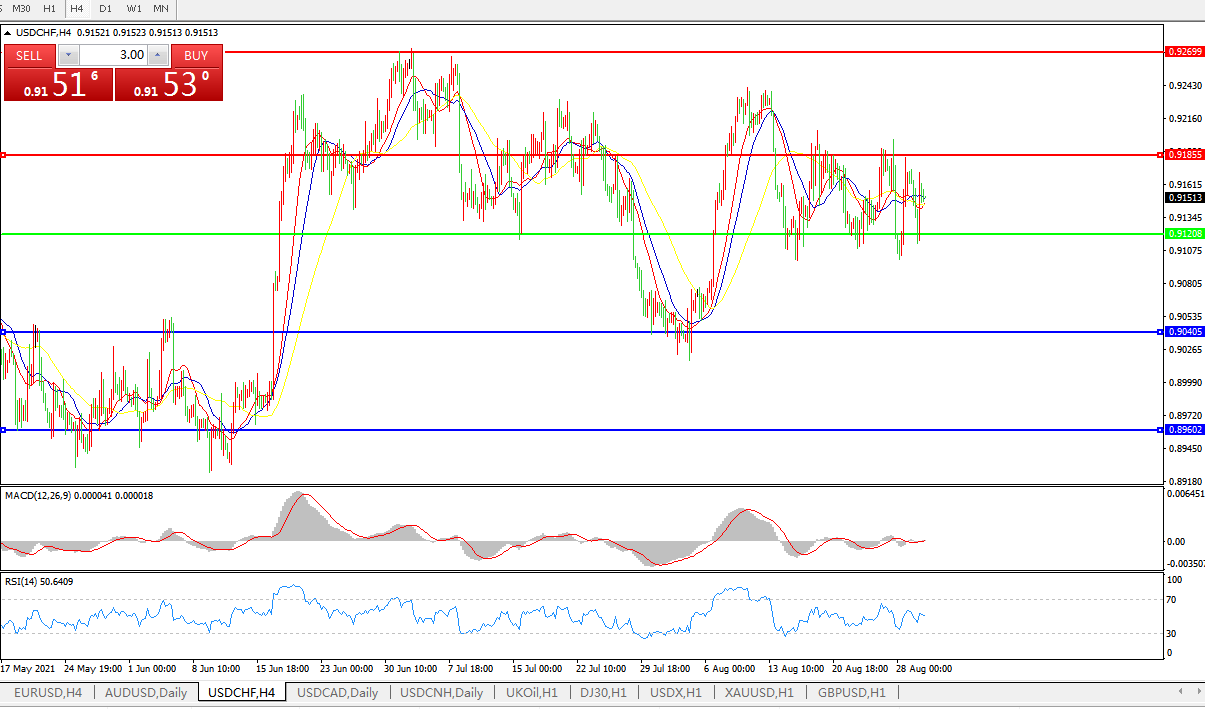The width and height of the screenshot is (1205, 709).
Task: Select the W1 timeframe button
Action: click(134, 8)
